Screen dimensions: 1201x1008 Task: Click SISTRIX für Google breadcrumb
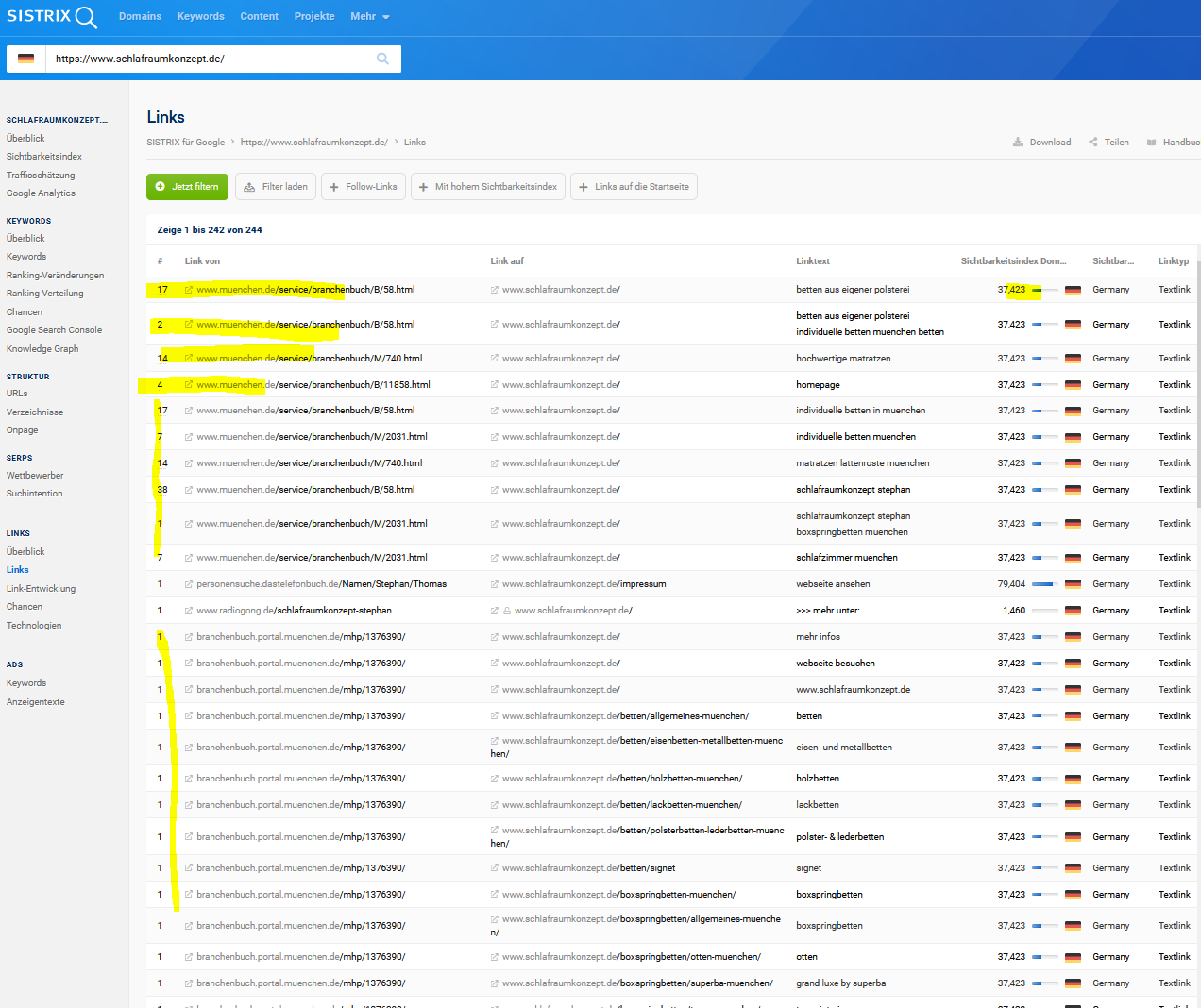tap(186, 143)
